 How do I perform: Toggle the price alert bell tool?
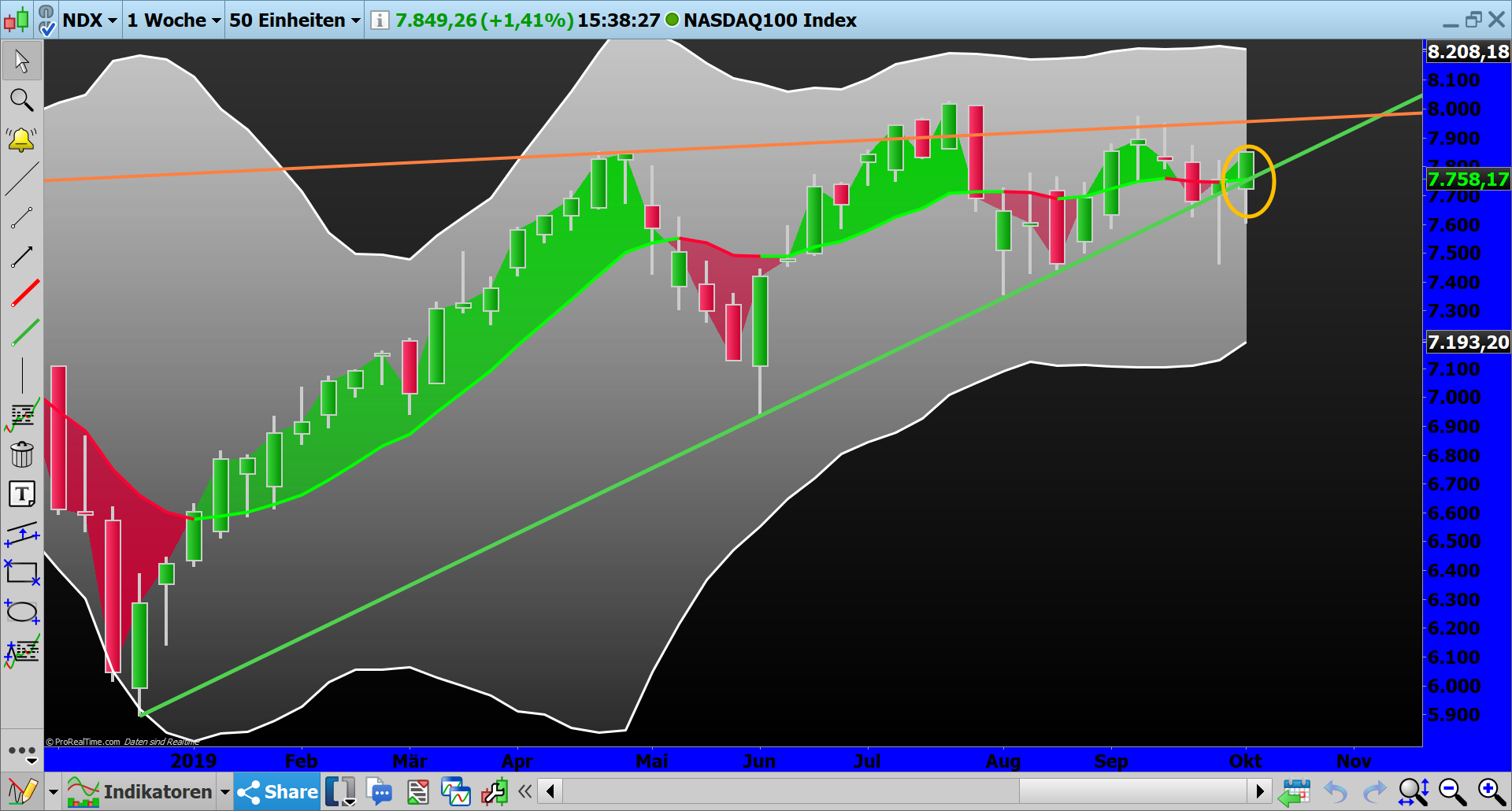pyautogui.click(x=21, y=139)
